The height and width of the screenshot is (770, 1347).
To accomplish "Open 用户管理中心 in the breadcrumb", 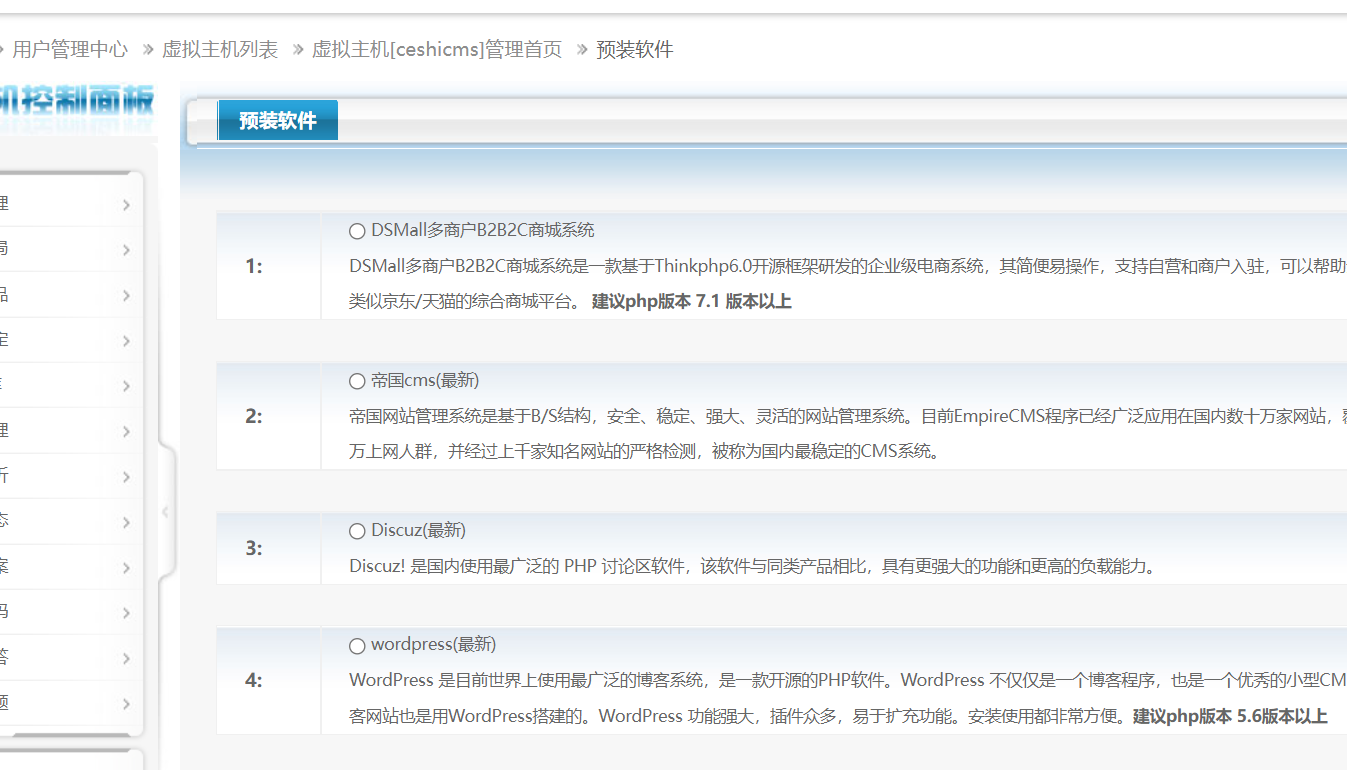I will (x=70, y=49).
